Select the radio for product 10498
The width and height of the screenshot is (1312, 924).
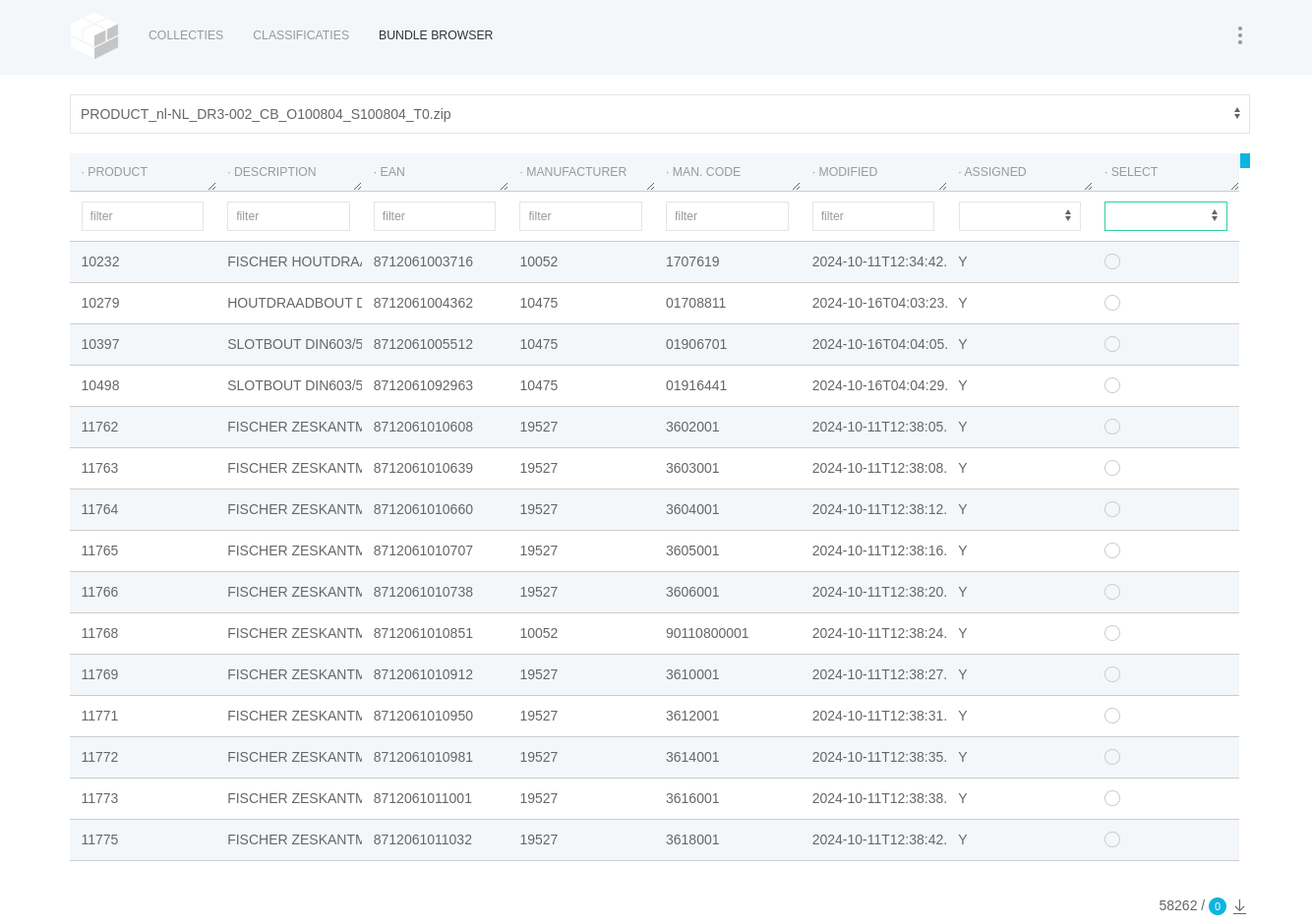click(1112, 385)
